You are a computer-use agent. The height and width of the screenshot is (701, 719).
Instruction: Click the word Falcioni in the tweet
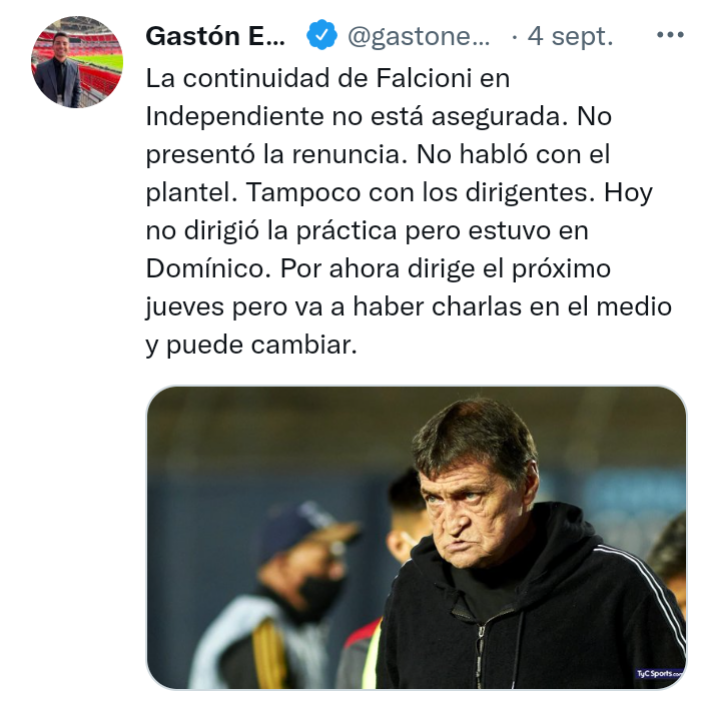(424, 78)
